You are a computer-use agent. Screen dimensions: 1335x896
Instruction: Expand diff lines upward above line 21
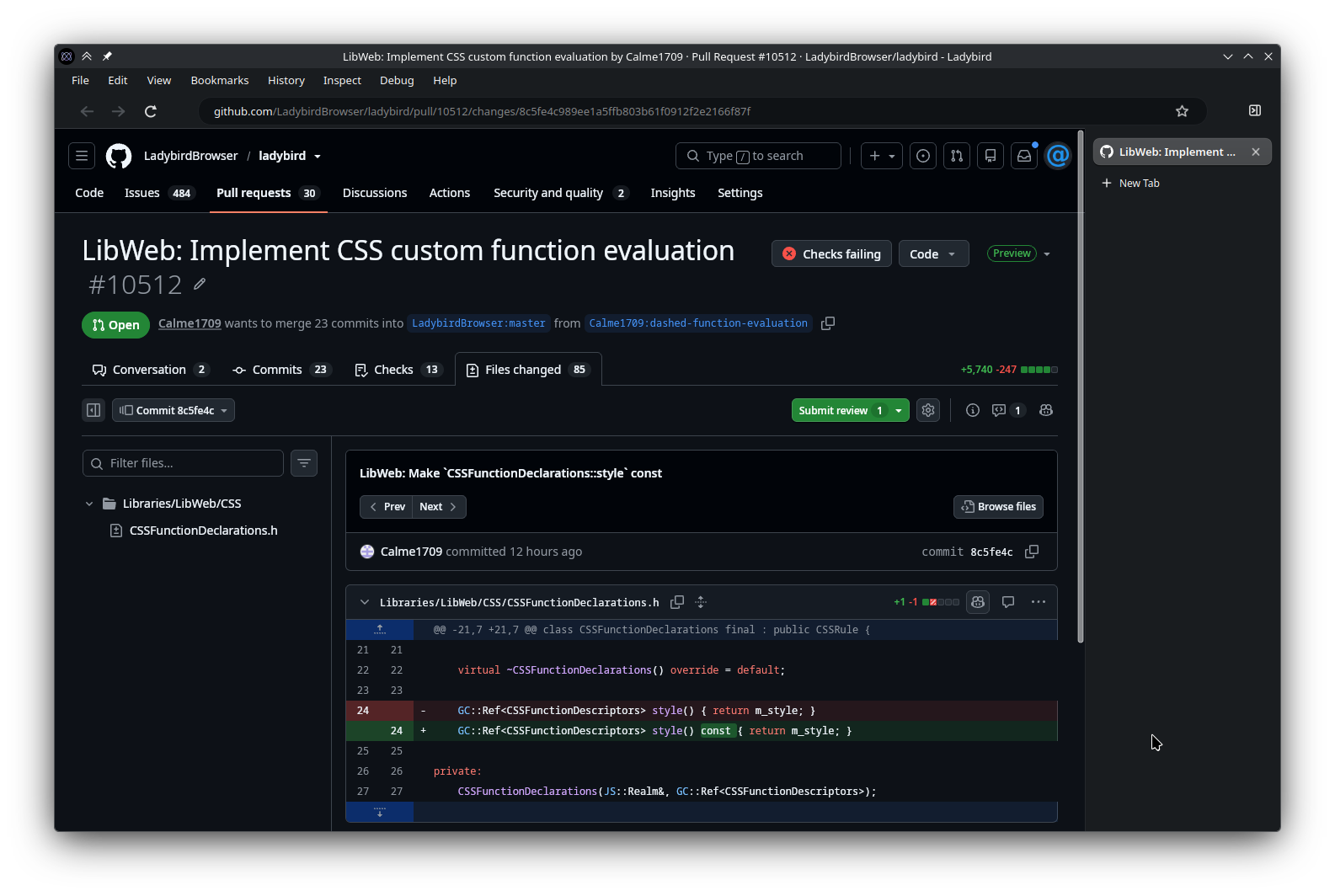(380, 630)
